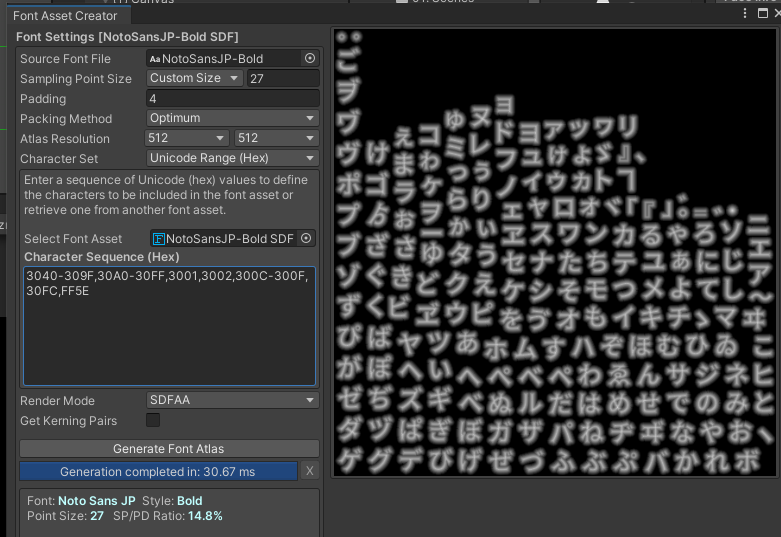Click the Padding value field
The image size is (781, 537).
click(x=233, y=98)
